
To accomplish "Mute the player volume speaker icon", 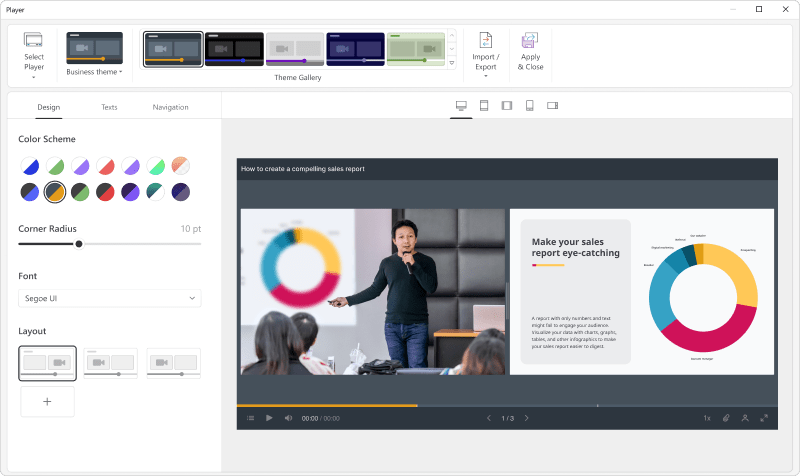I will [288, 418].
